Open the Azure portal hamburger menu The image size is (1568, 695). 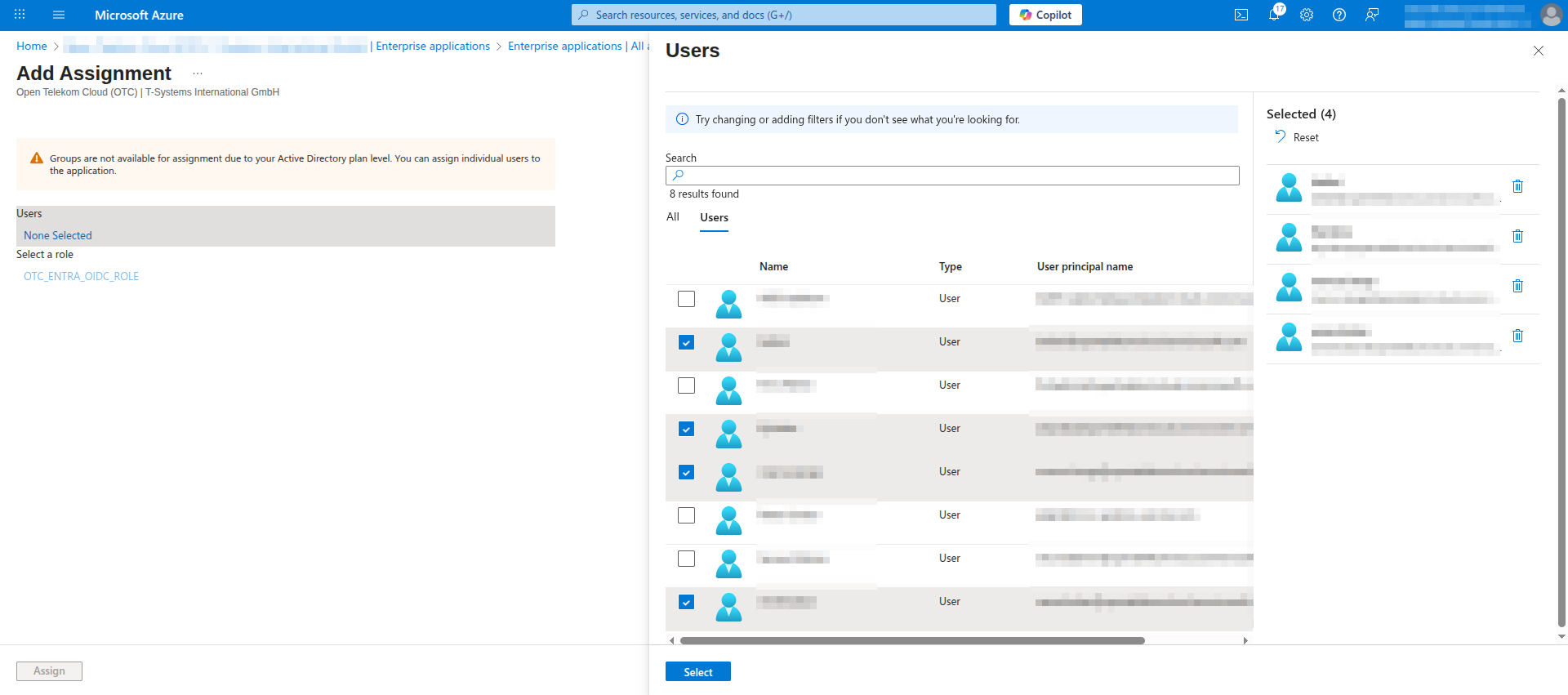coord(59,15)
